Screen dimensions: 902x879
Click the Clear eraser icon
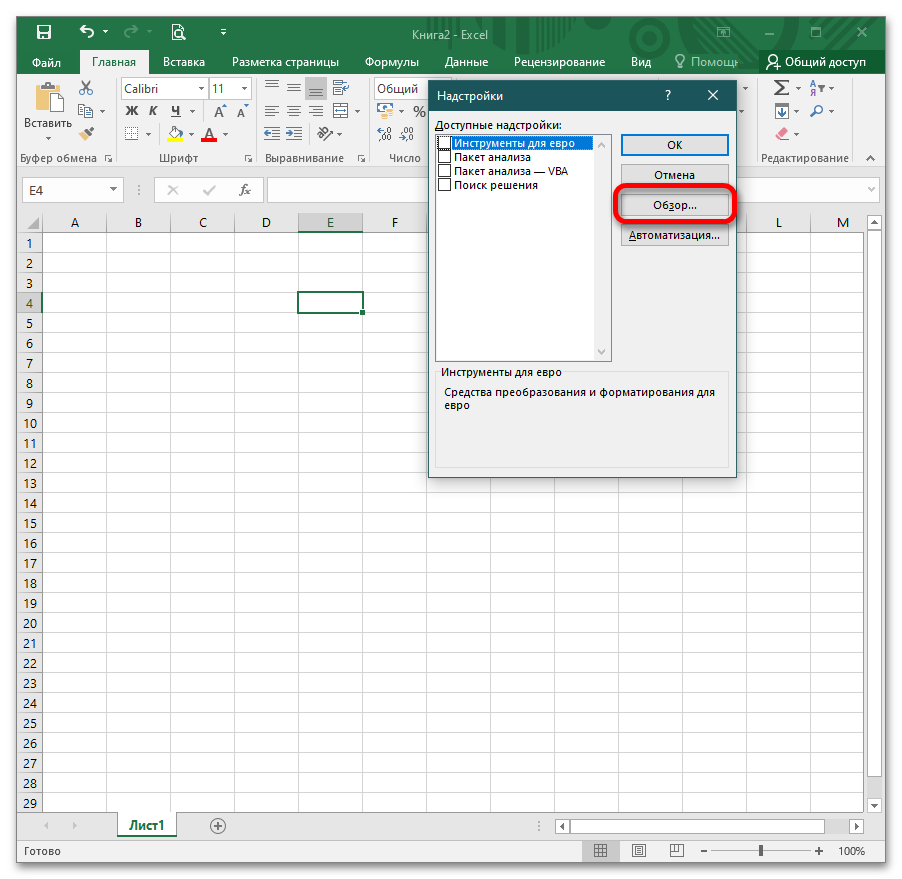coord(782,134)
